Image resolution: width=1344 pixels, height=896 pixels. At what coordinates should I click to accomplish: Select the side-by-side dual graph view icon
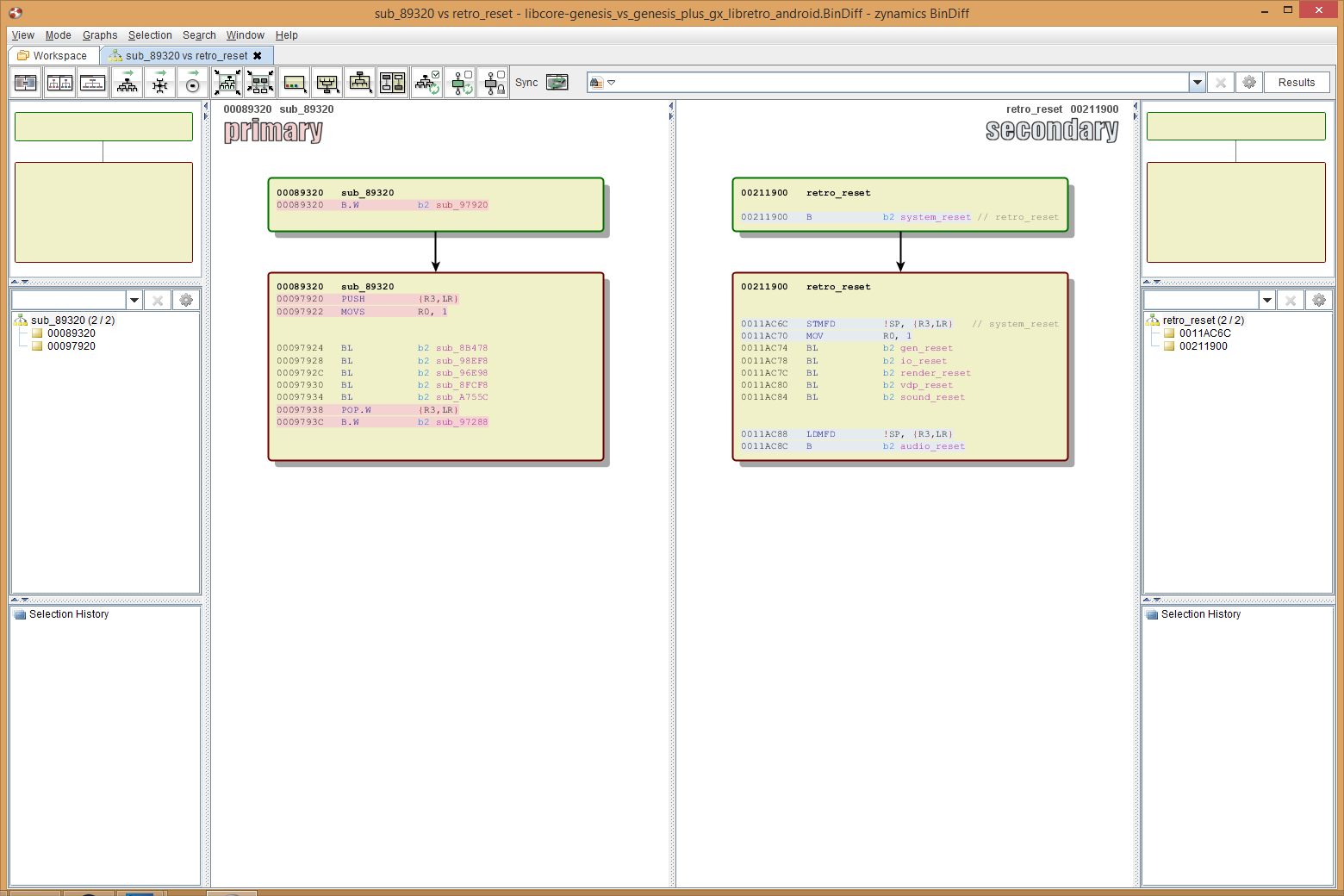pyautogui.click(x=59, y=83)
